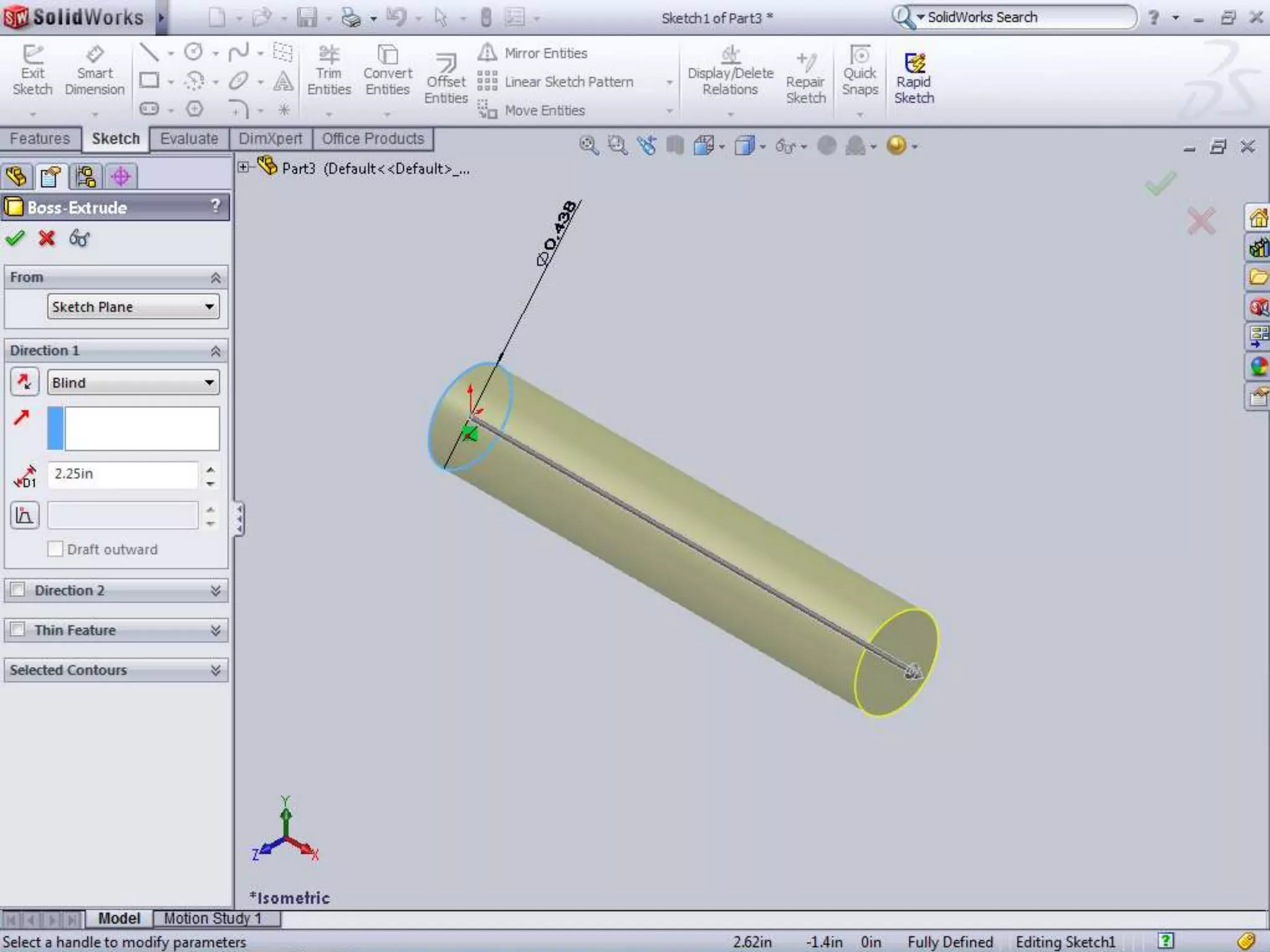Click the Reverse Direction button

(x=25, y=382)
